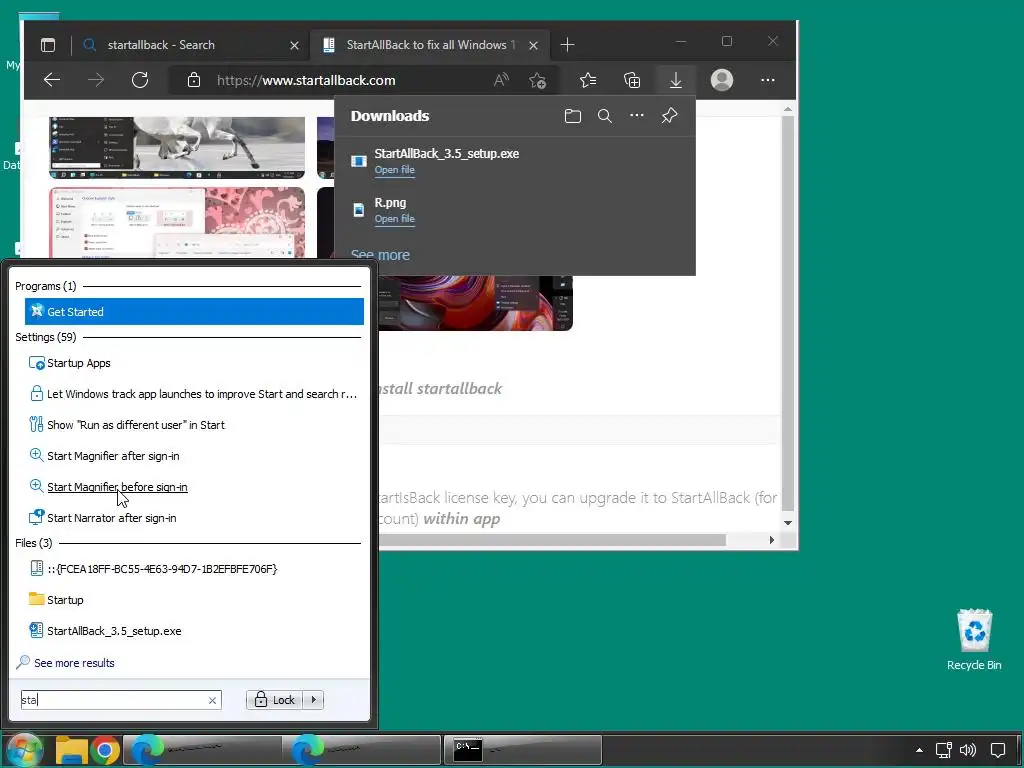1024x768 pixels.
Task: Open notification center icon in tray
Action: (x=998, y=750)
